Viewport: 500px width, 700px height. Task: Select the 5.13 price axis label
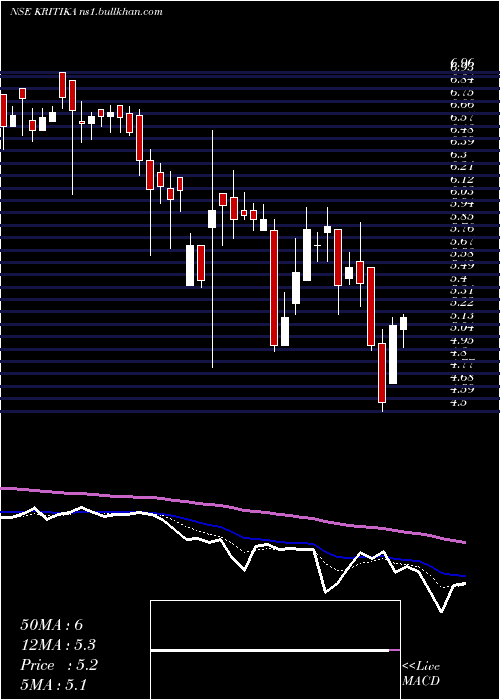462,316
